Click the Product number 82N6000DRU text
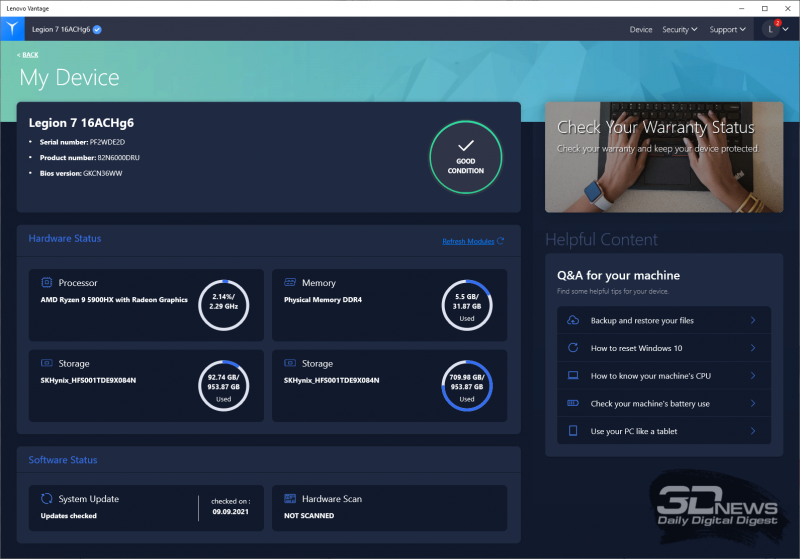Viewport: 800px width, 559px height. click(x=89, y=158)
